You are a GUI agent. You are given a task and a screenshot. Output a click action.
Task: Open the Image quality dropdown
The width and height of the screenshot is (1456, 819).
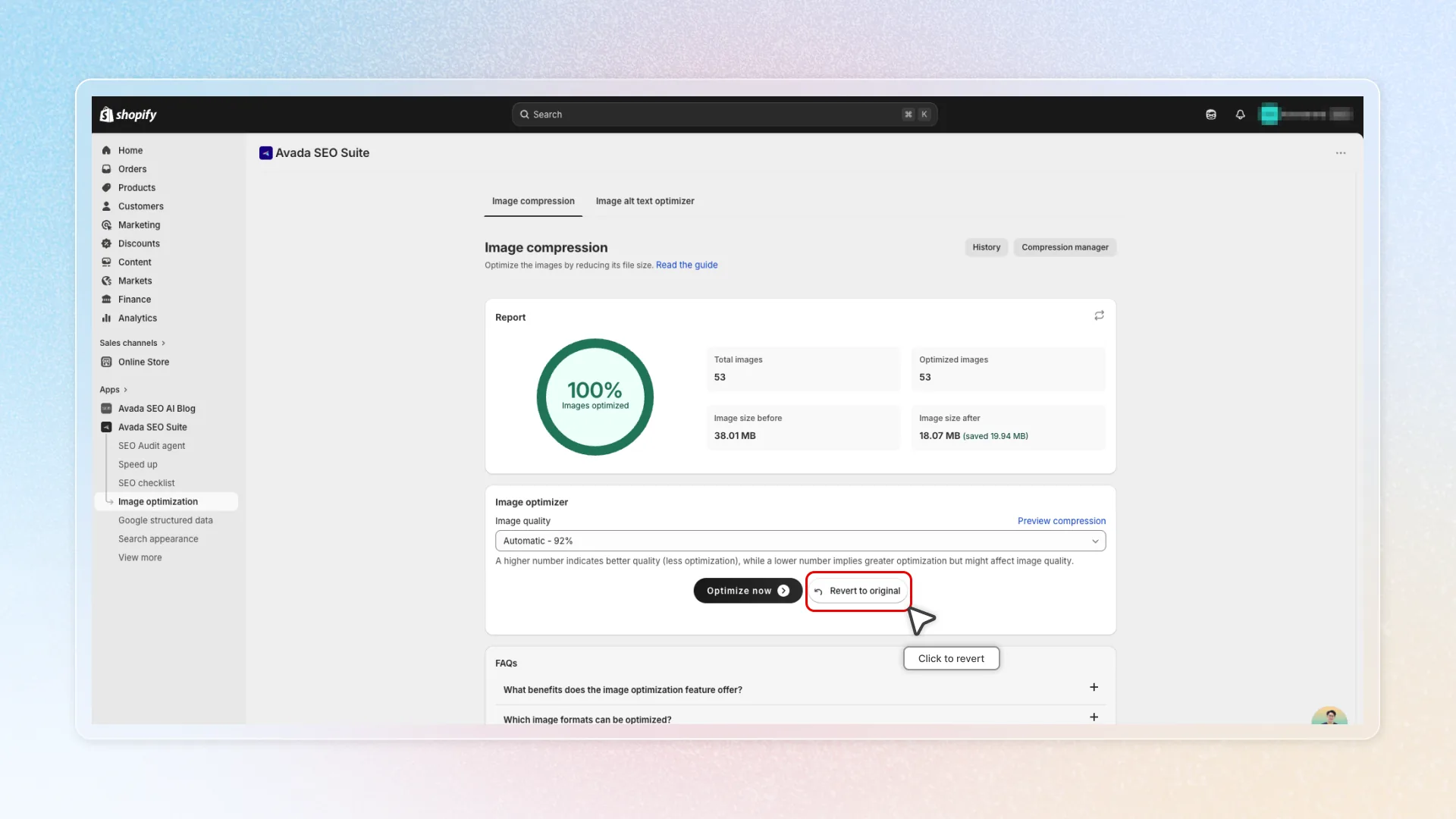pos(800,541)
